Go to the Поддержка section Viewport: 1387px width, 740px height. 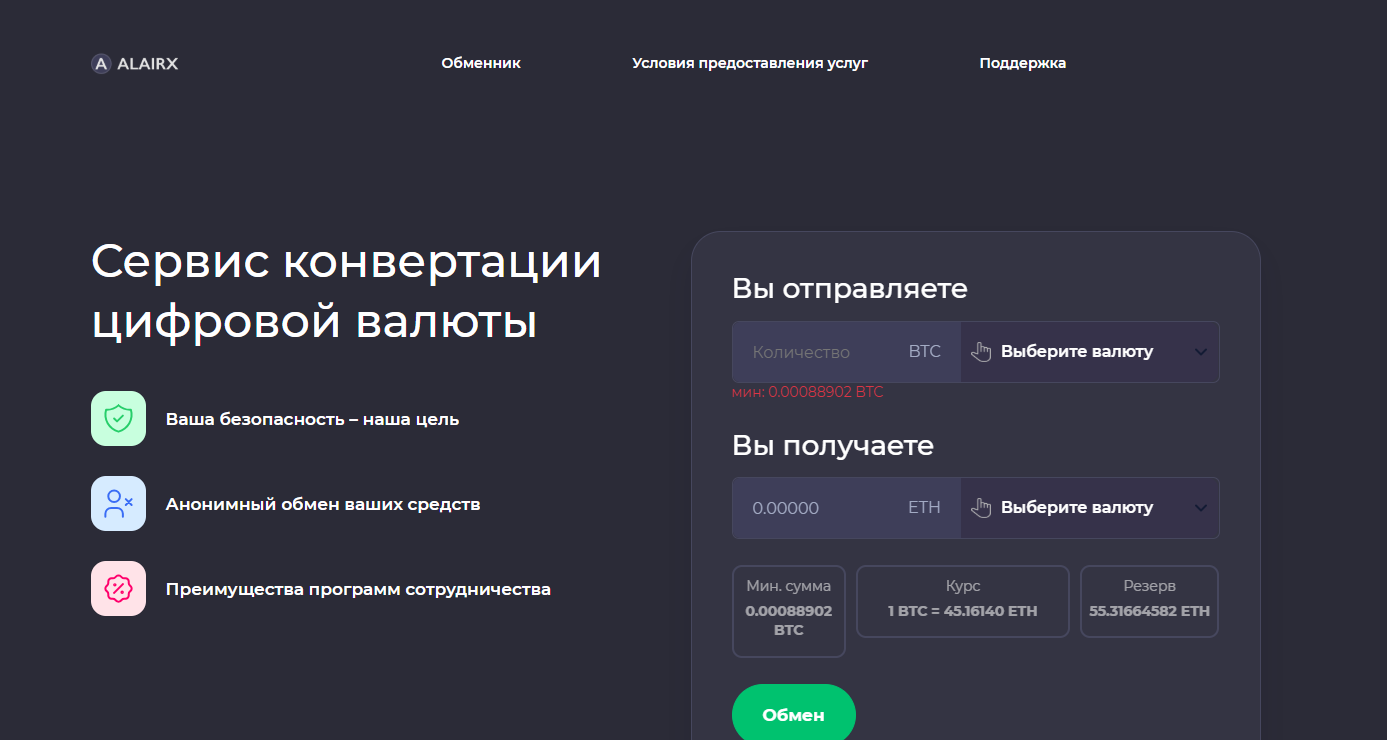point(1022,63)
